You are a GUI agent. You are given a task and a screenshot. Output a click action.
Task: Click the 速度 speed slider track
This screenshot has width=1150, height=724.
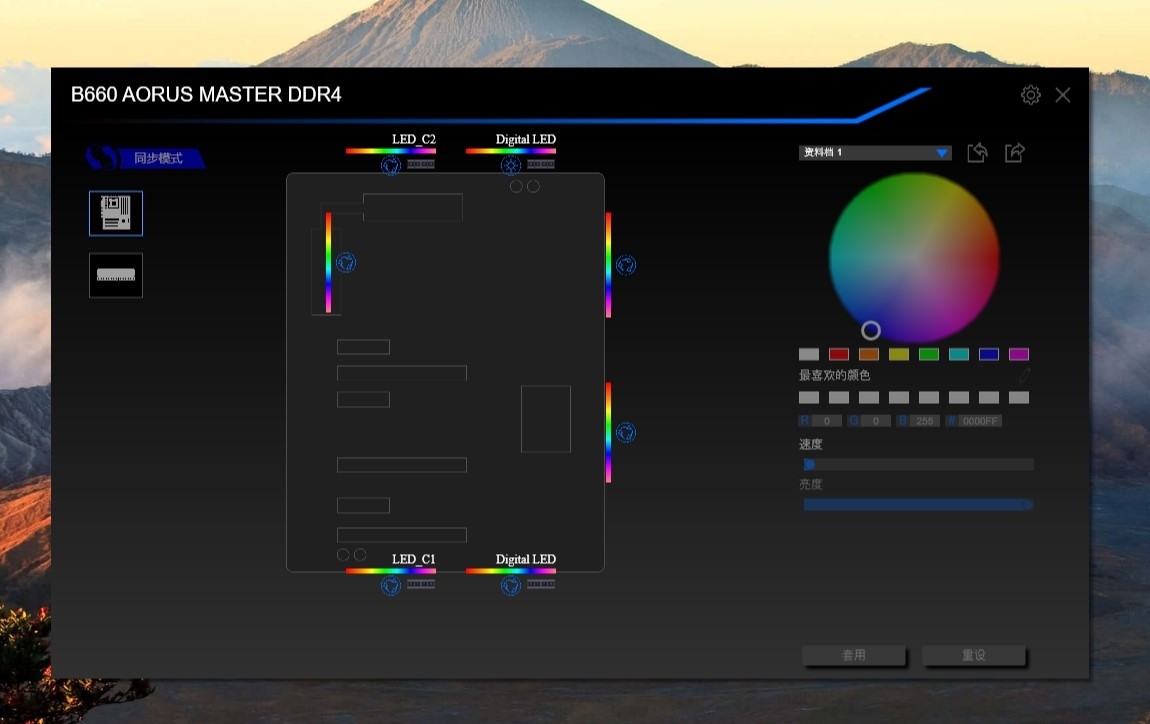(x=918, y=465)
